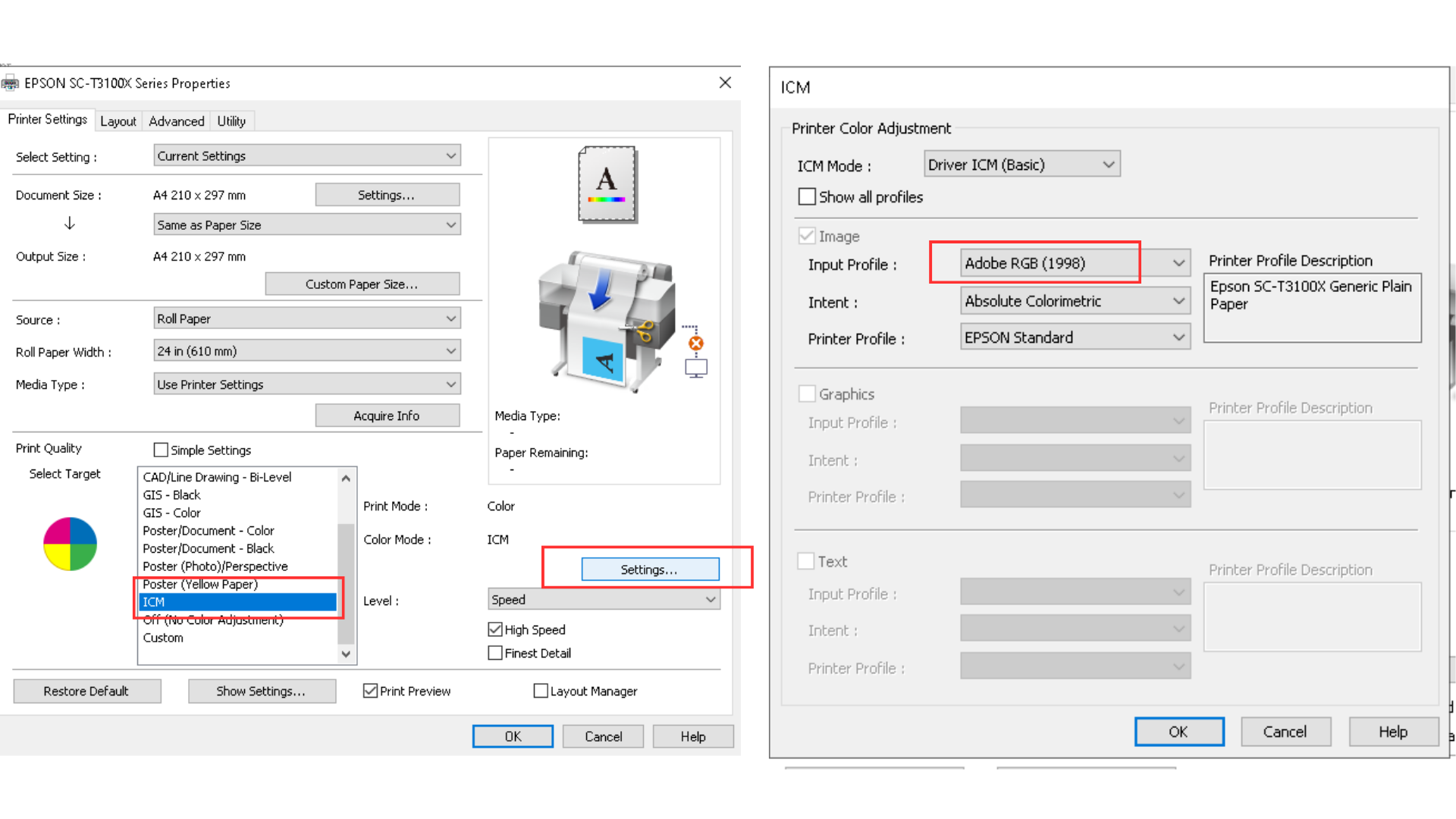This screenshot has width=1456, height=819.
Task: Click the printer connection status monitor icon
Action: point(695,368)
